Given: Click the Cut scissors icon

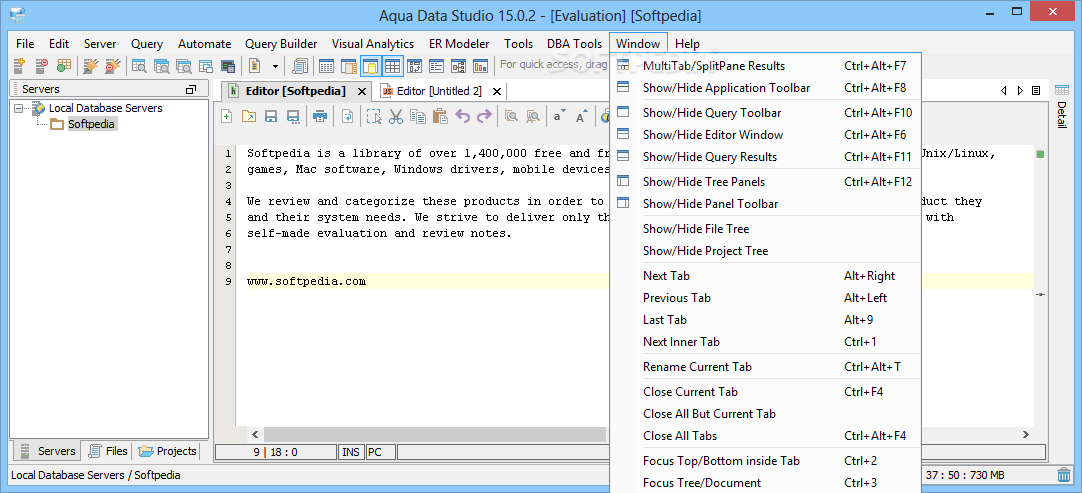Looking at the screenshot, I should point(395,116).
